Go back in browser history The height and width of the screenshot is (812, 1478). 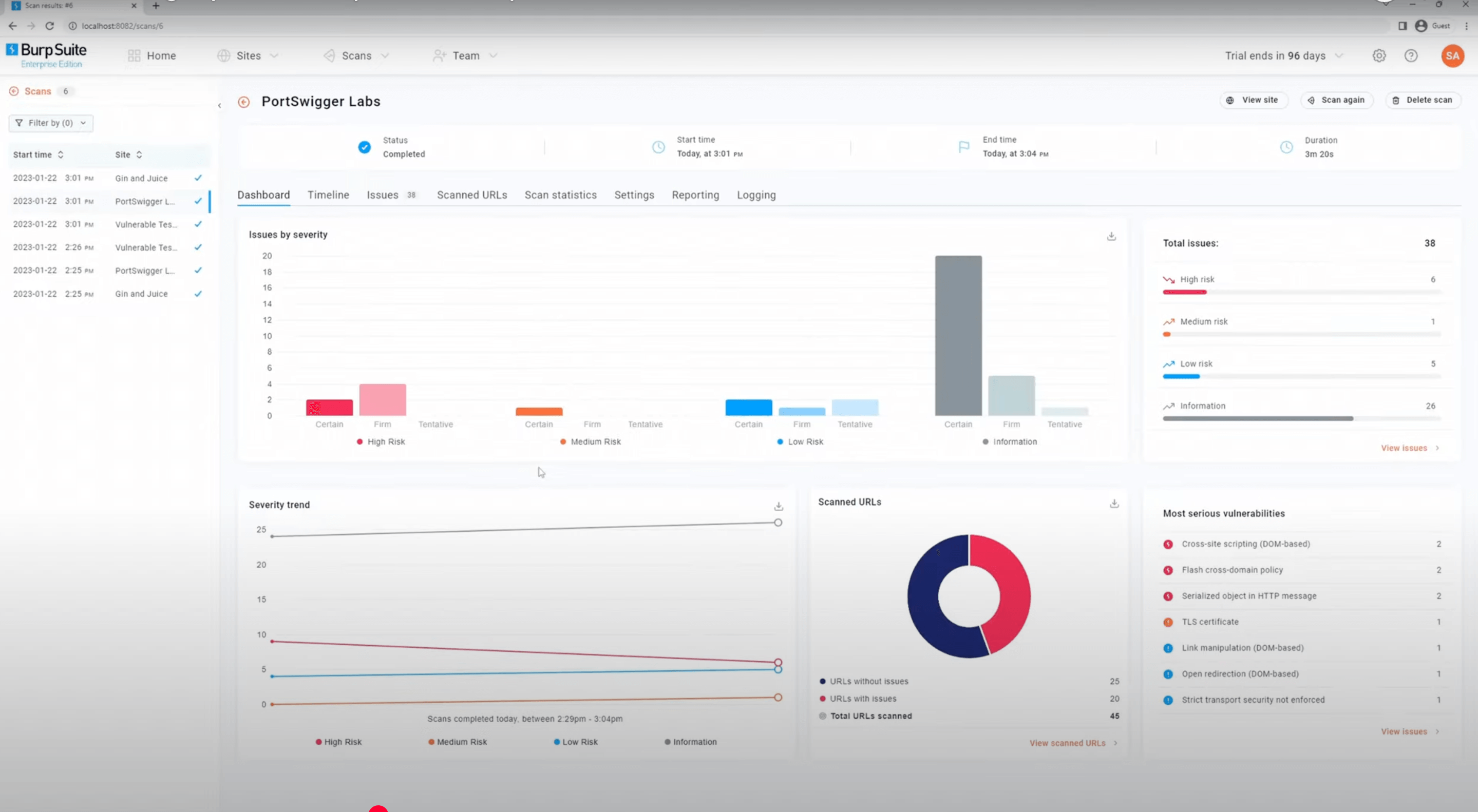13,26
